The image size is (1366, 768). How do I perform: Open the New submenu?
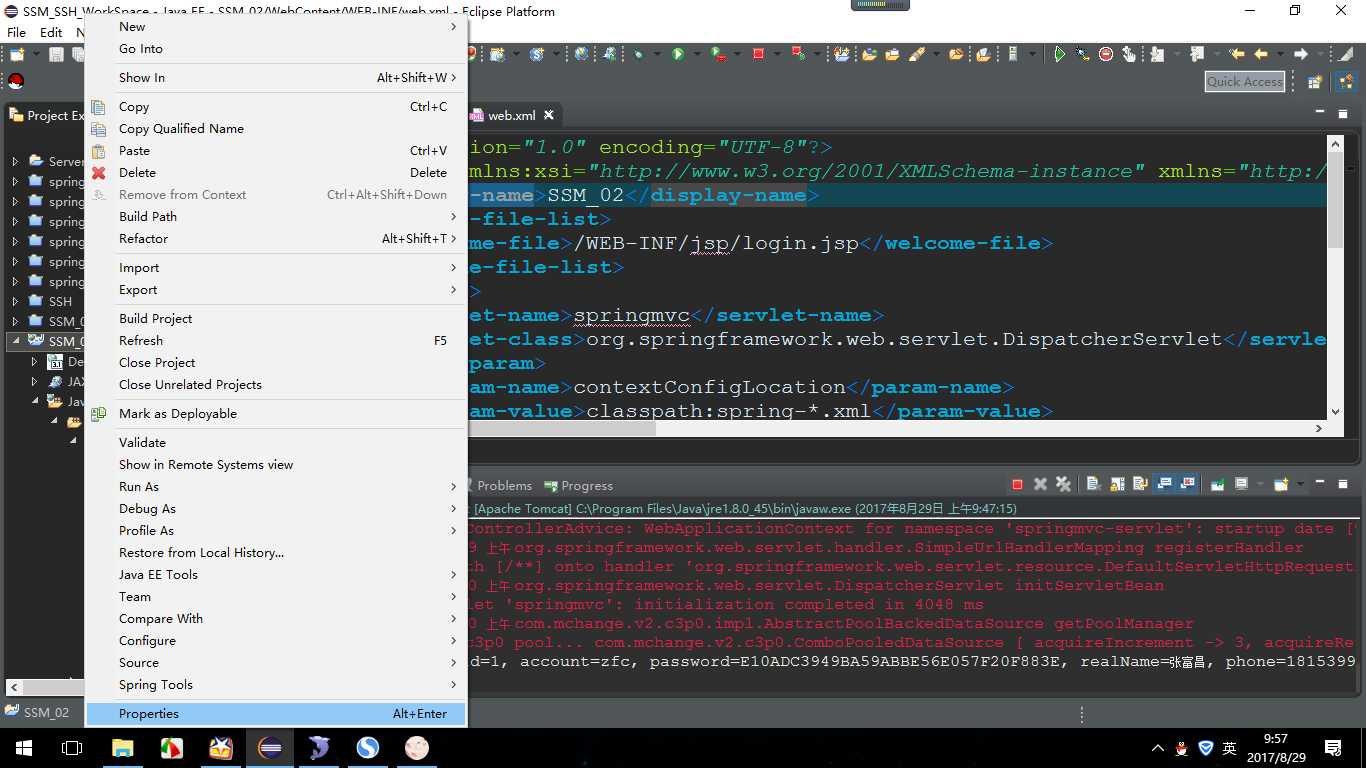pyautogui.click(x=277, y=27)
